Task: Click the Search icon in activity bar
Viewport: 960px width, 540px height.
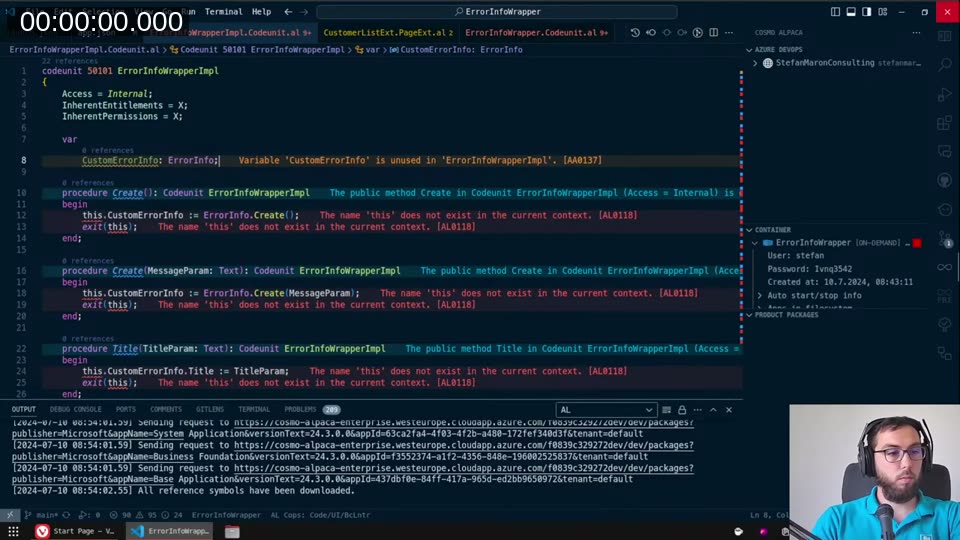Action: coord(944,64)
